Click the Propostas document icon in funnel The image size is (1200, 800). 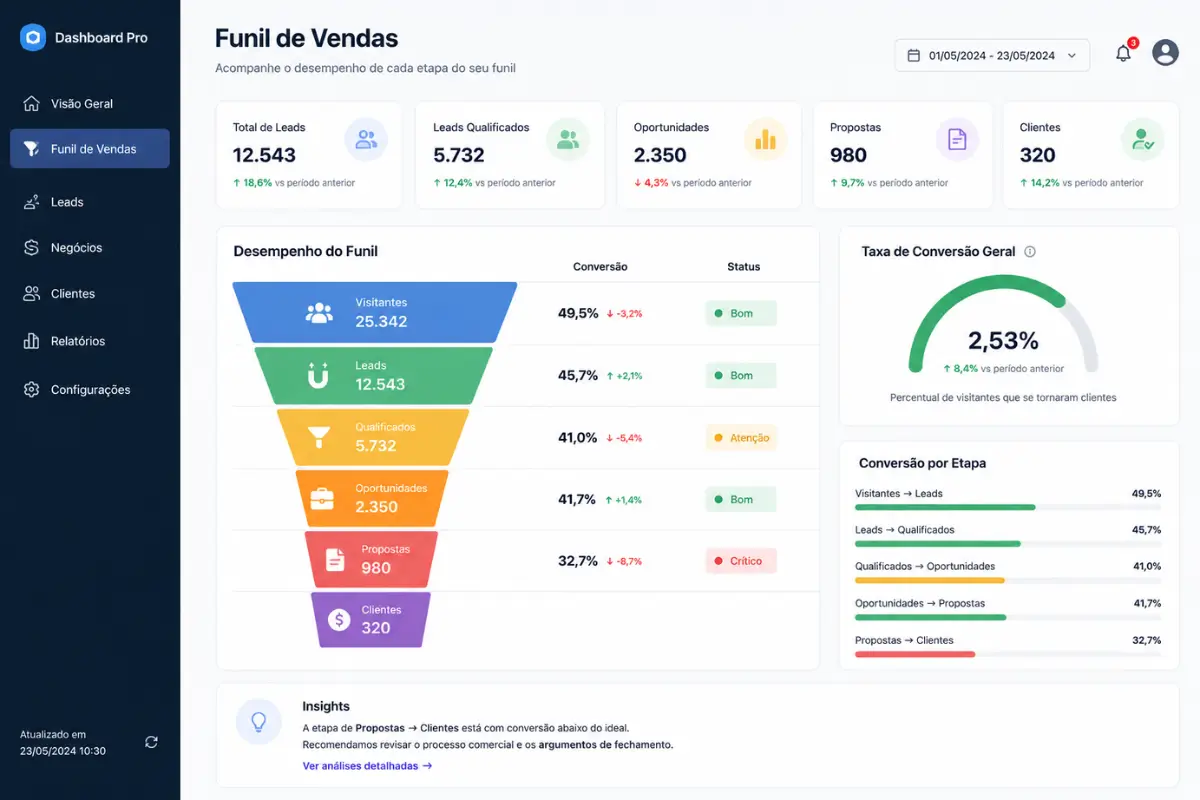pyautogui.click(x=335, y=560)
